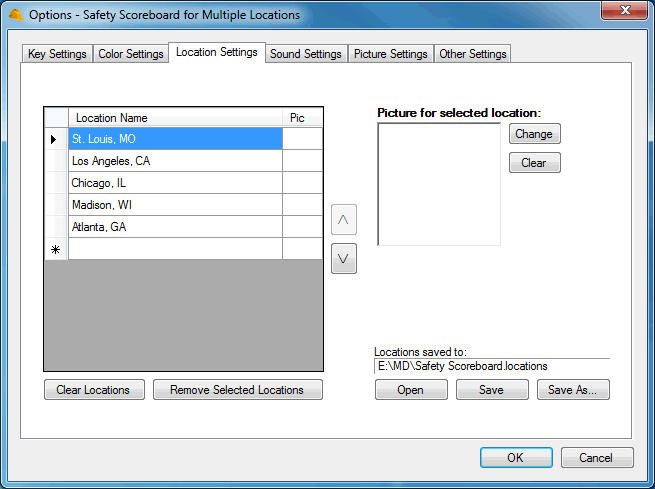The image size is (655, 489).
Task: Confirm the options with OK
Action: pos(516,457)
